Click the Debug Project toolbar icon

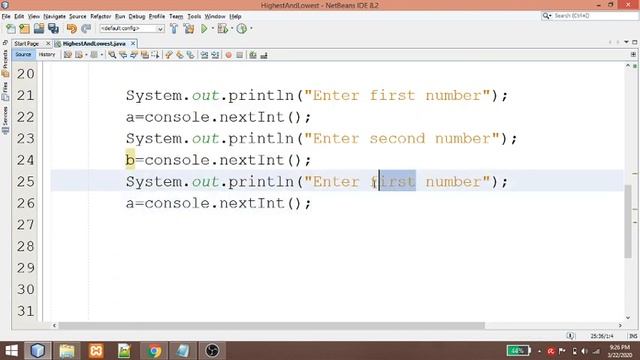(222, 29)
